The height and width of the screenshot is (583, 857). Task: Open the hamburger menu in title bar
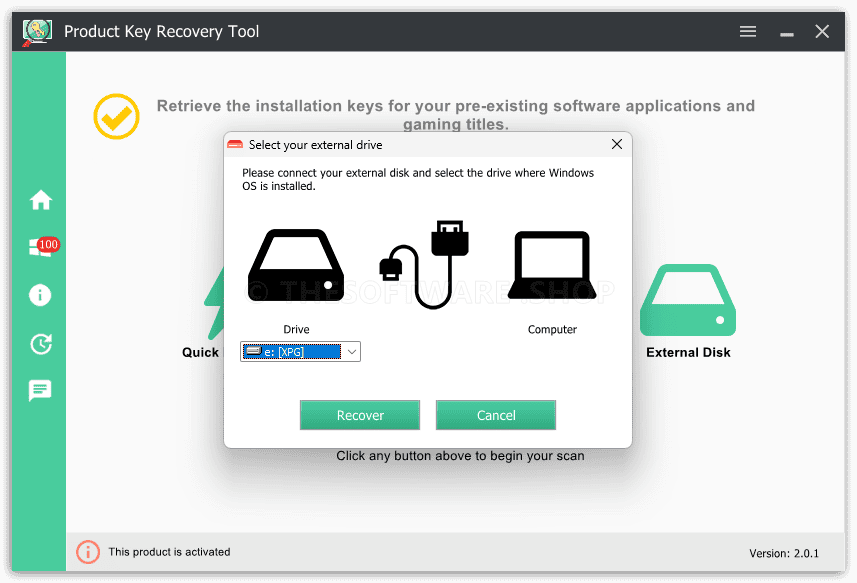click(x=748, y=32)
